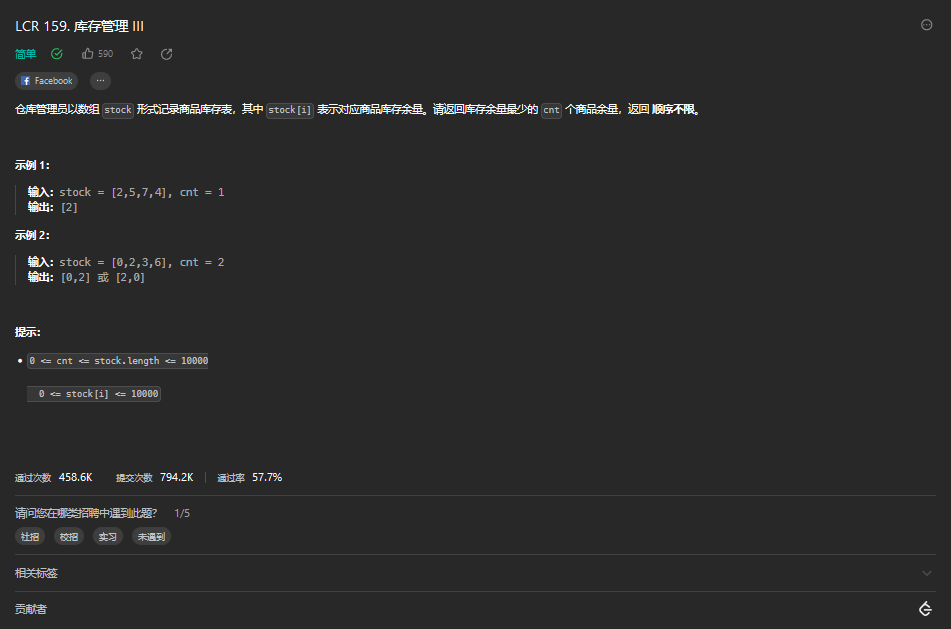Open the feedback icon in the top-right corner

[926, 25]
